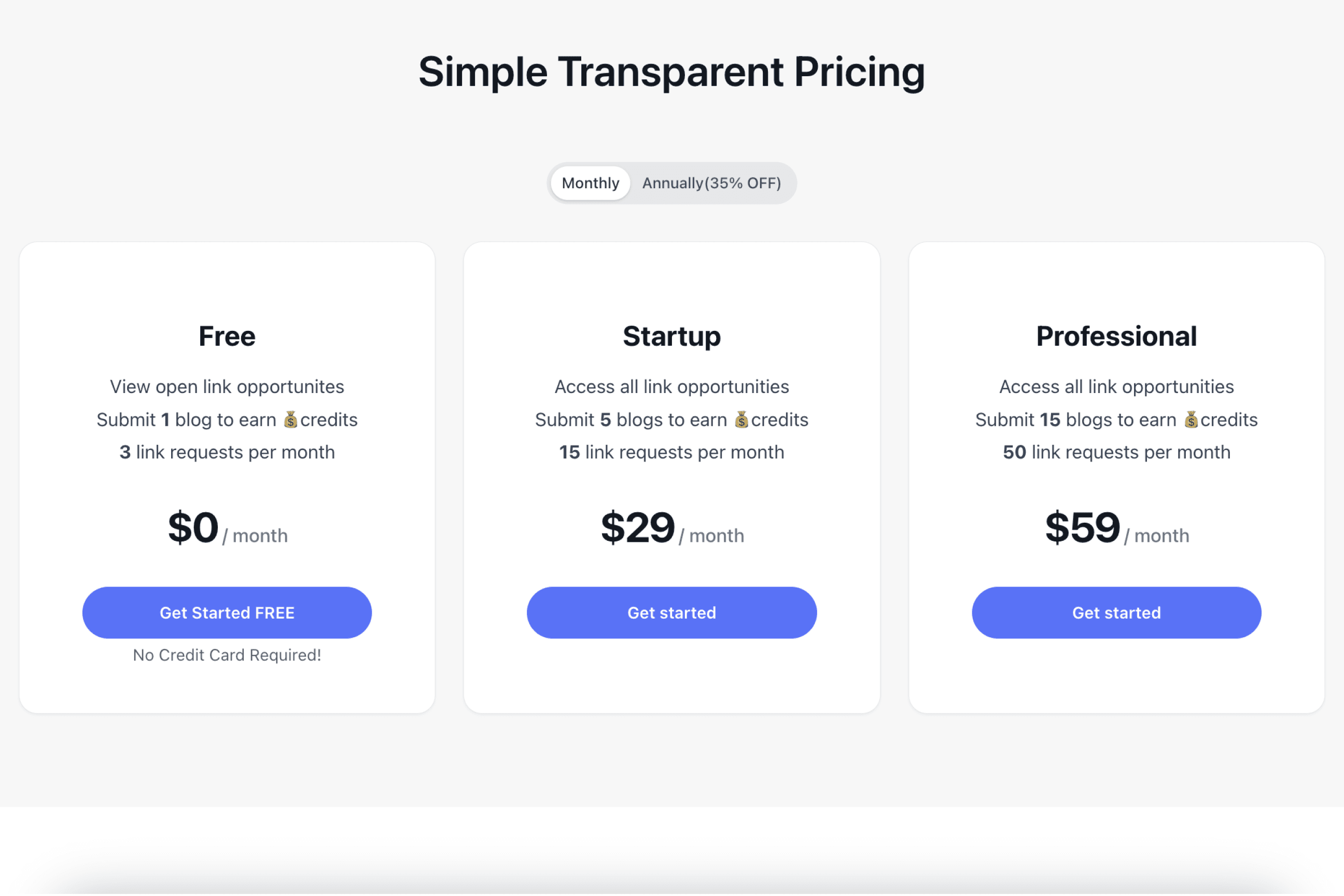Click the $0 price label
Image resolution: width=1344 pixels, height=896 pixels.
(193, 527)
